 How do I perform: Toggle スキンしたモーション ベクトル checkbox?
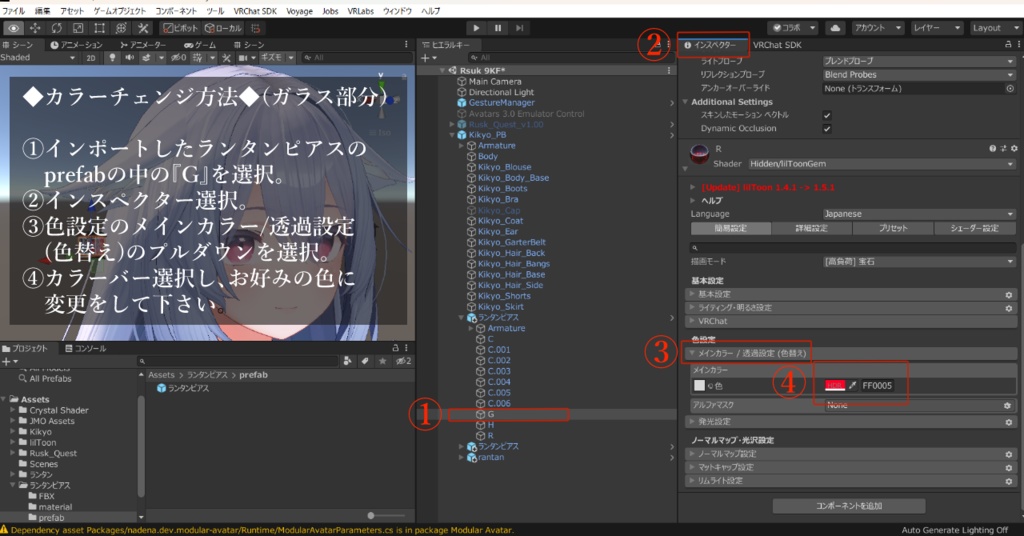[x=827, y=115]
